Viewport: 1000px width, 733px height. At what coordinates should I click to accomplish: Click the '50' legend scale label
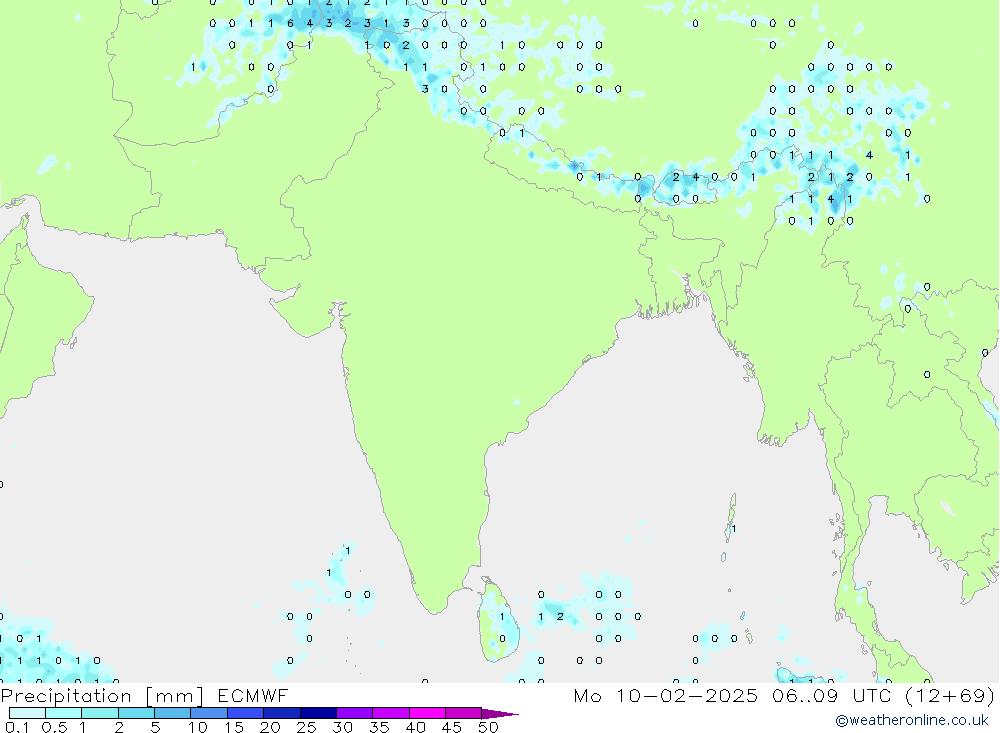[x=488, y=727]
